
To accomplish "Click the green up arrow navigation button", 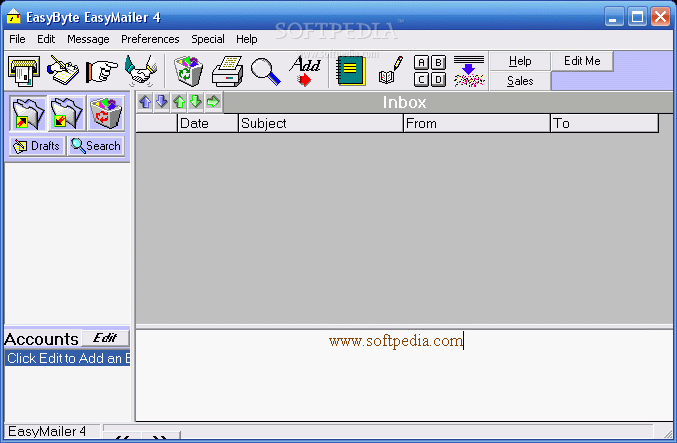I will point(179,102).
